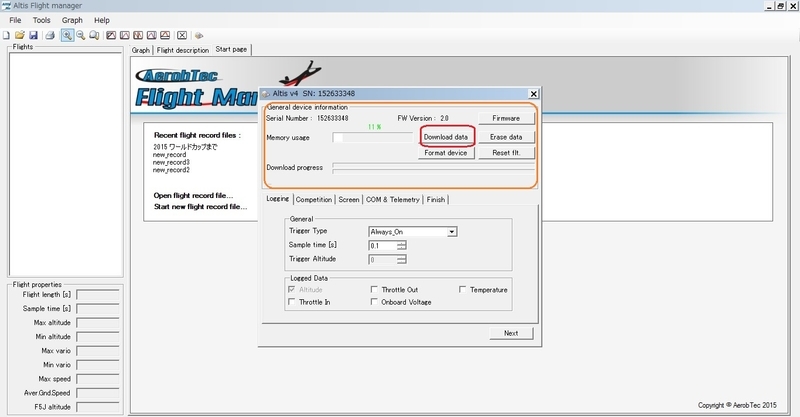This screenshot has height=417, width=800.
Task: Click the Sample time value field
Action: (383, 246)
